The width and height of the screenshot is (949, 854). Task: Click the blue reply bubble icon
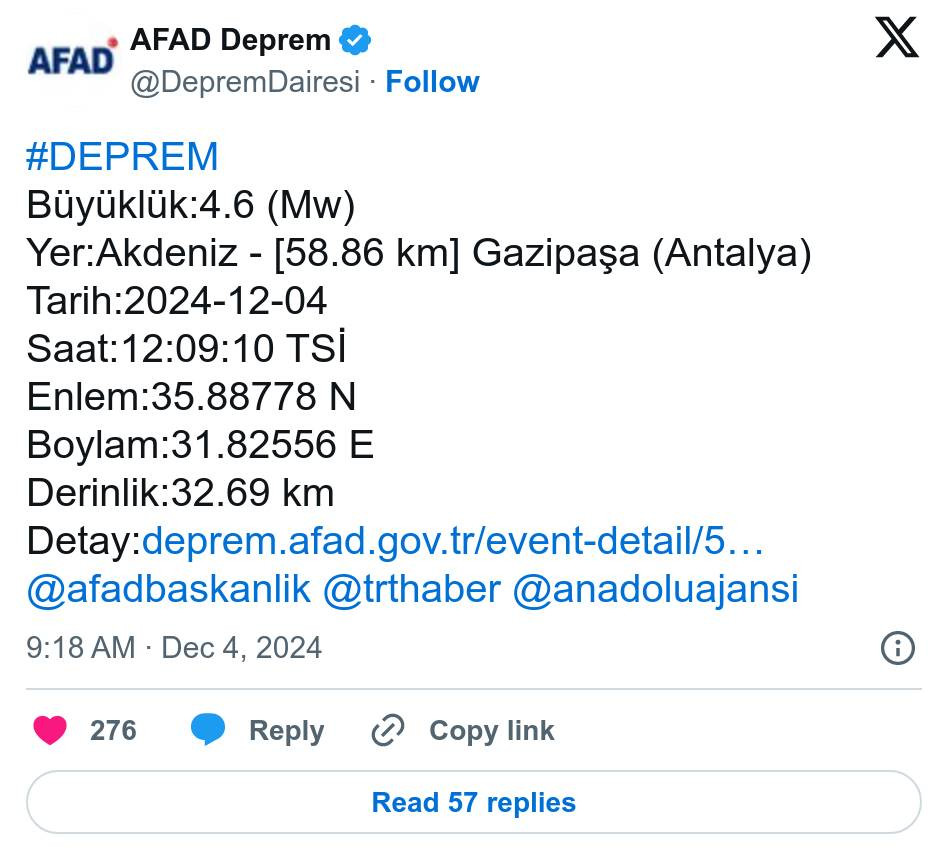pyautogui.click(x=208, y=731)
